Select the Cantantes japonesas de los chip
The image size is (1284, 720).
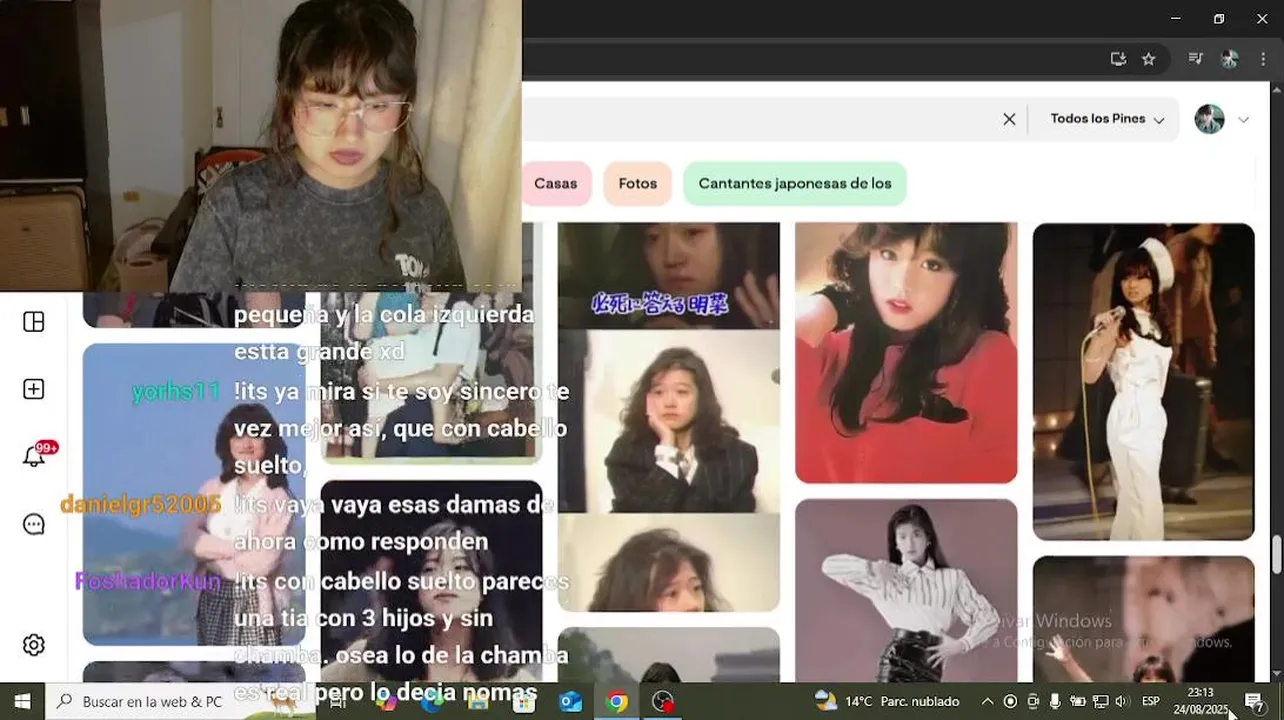coord(795,184)
